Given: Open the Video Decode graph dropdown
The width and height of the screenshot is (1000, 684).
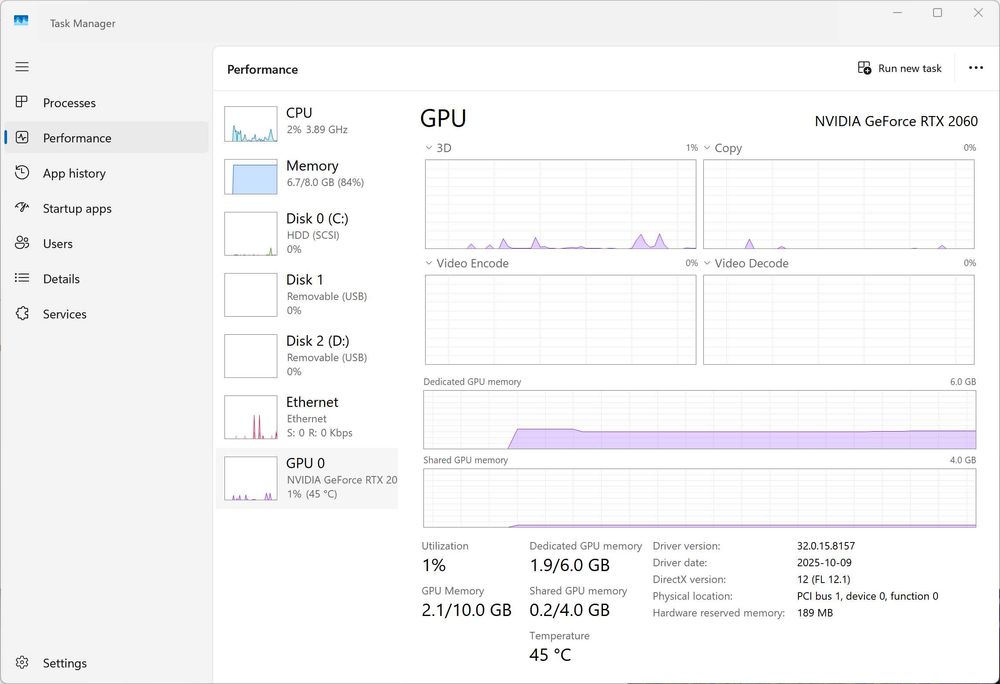Looking at the screenshot, I should (x=707, y=264).
